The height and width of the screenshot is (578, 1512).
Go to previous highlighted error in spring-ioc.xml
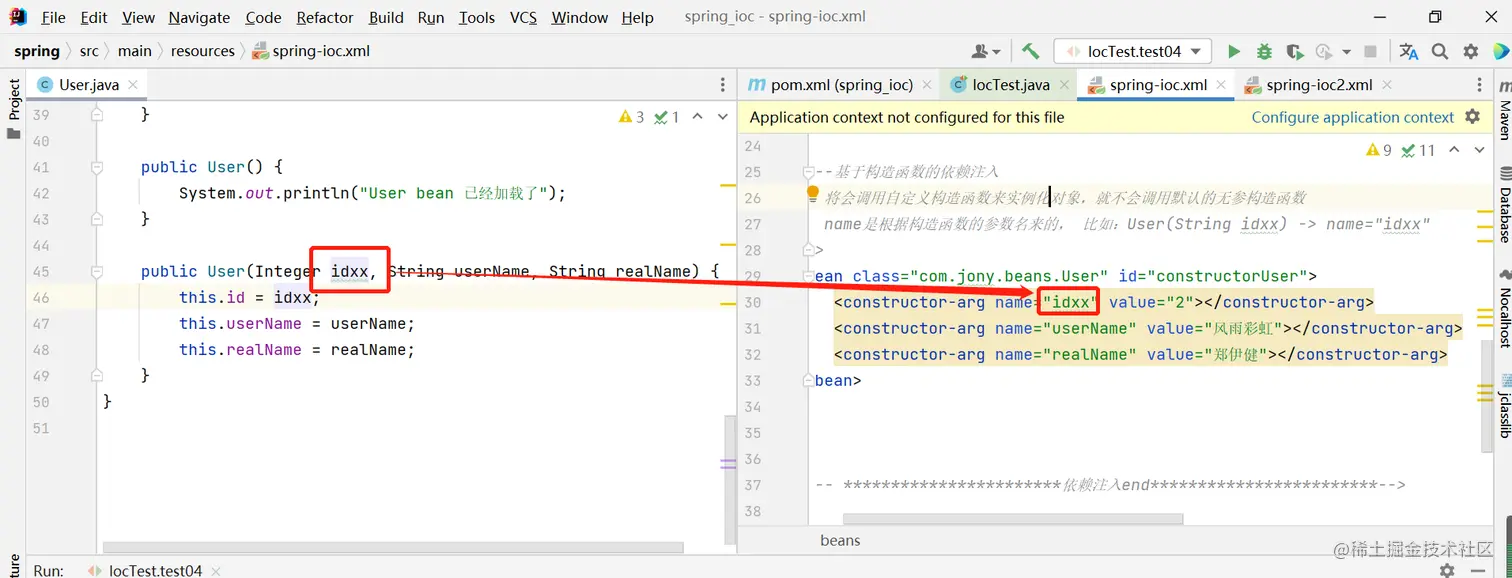point(1454,150)
